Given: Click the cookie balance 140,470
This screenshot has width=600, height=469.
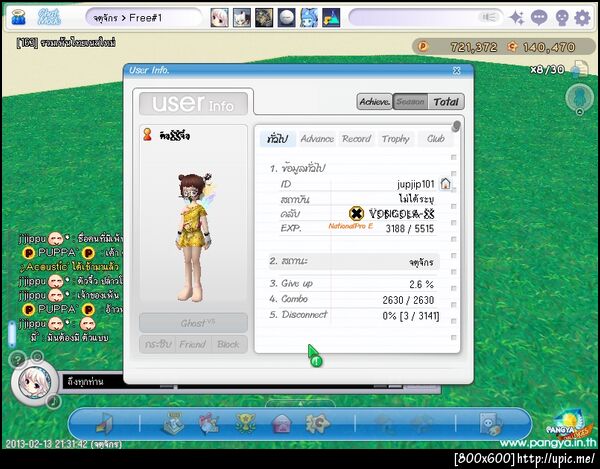Looking at the screenshot, I should coord(549,47).
